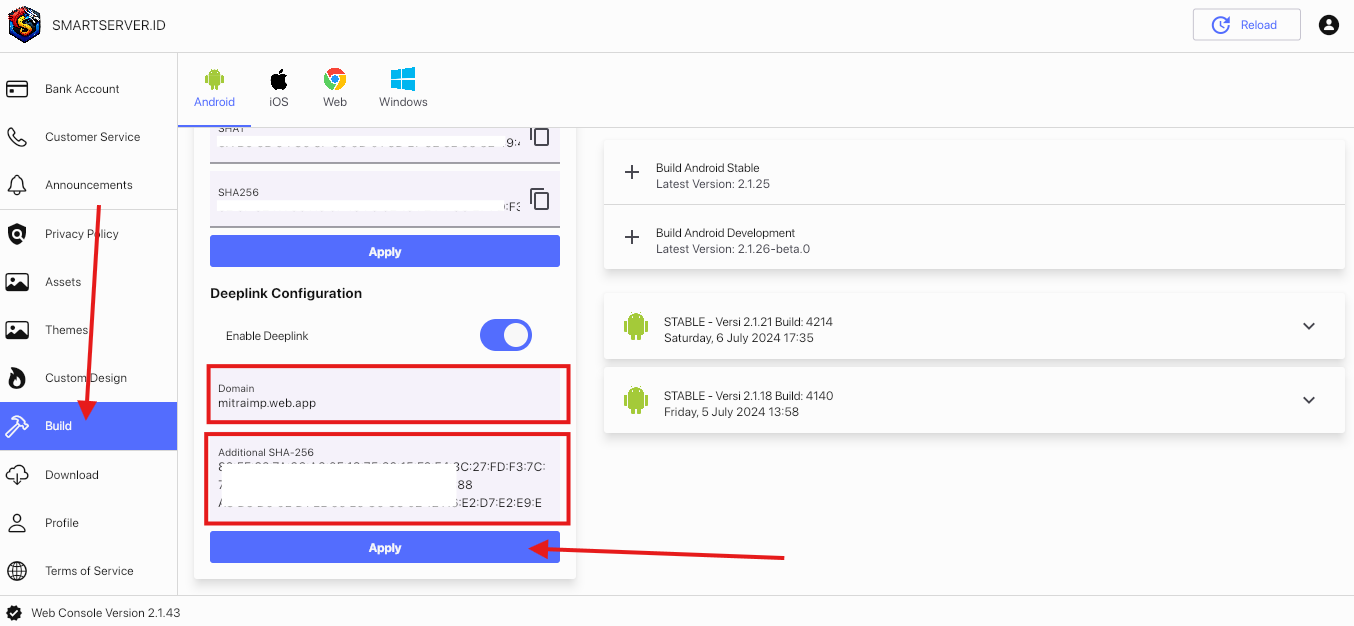The height and width of the screenshot is (626, 1354).
Task: Apply the Deeplink Configuration
Action: click(x=384, y=547)
